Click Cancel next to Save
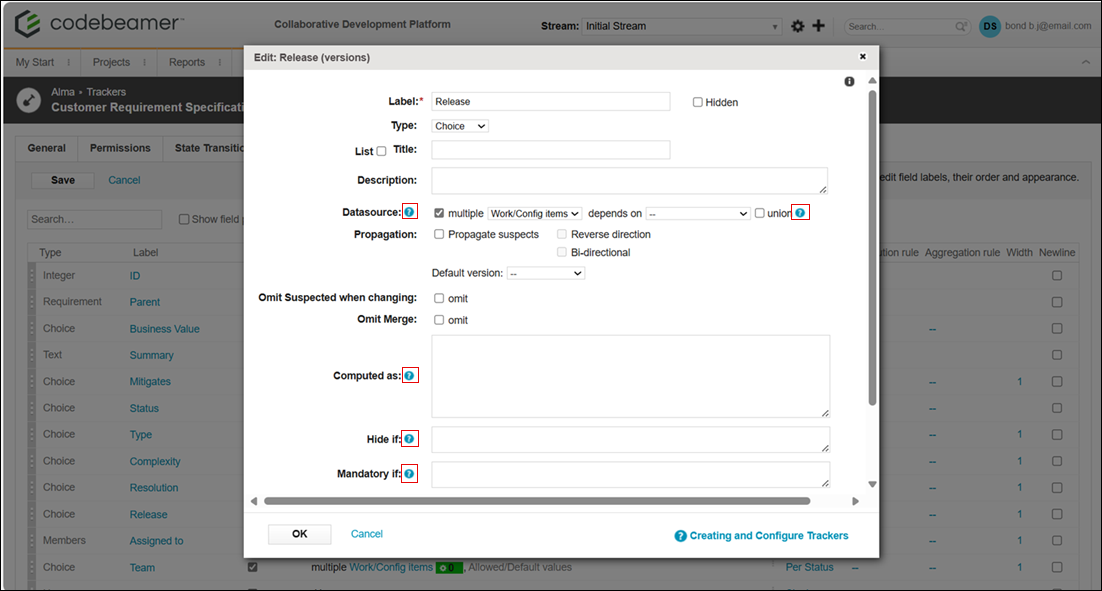 pos(124,180)
